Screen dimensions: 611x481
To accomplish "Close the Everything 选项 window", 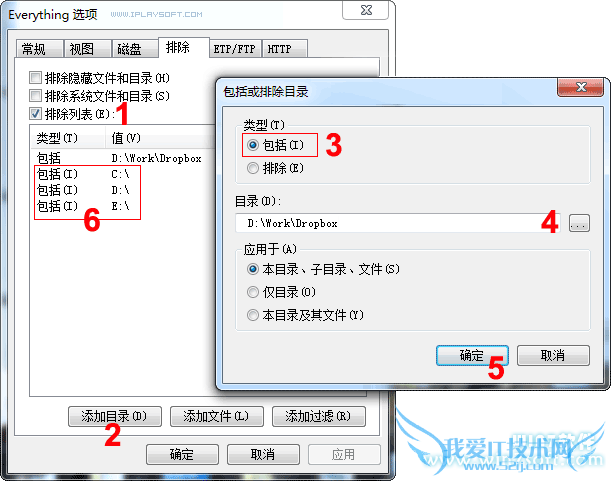I will pos(366,10).
